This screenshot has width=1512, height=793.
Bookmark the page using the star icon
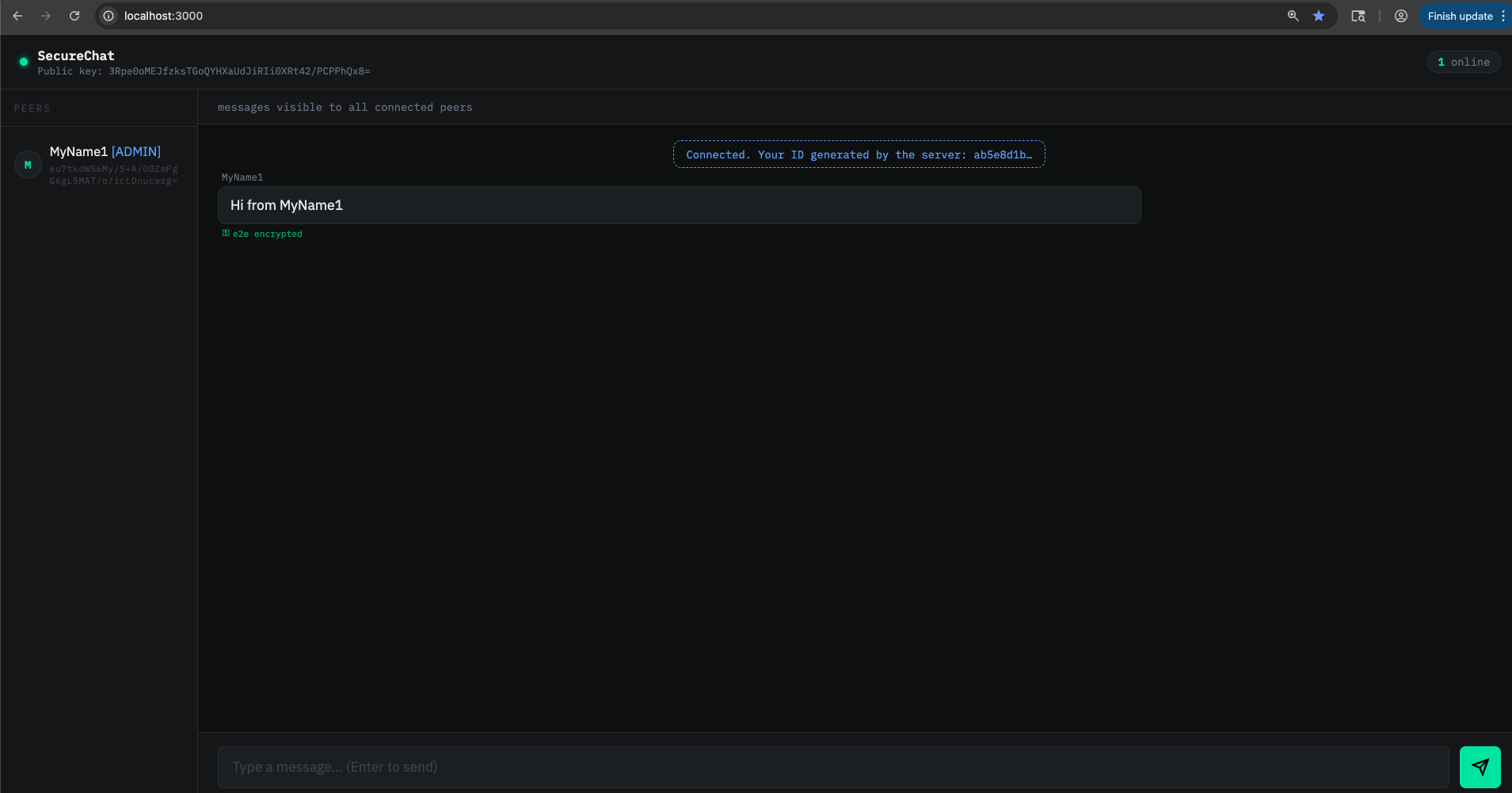[1317, 15]
